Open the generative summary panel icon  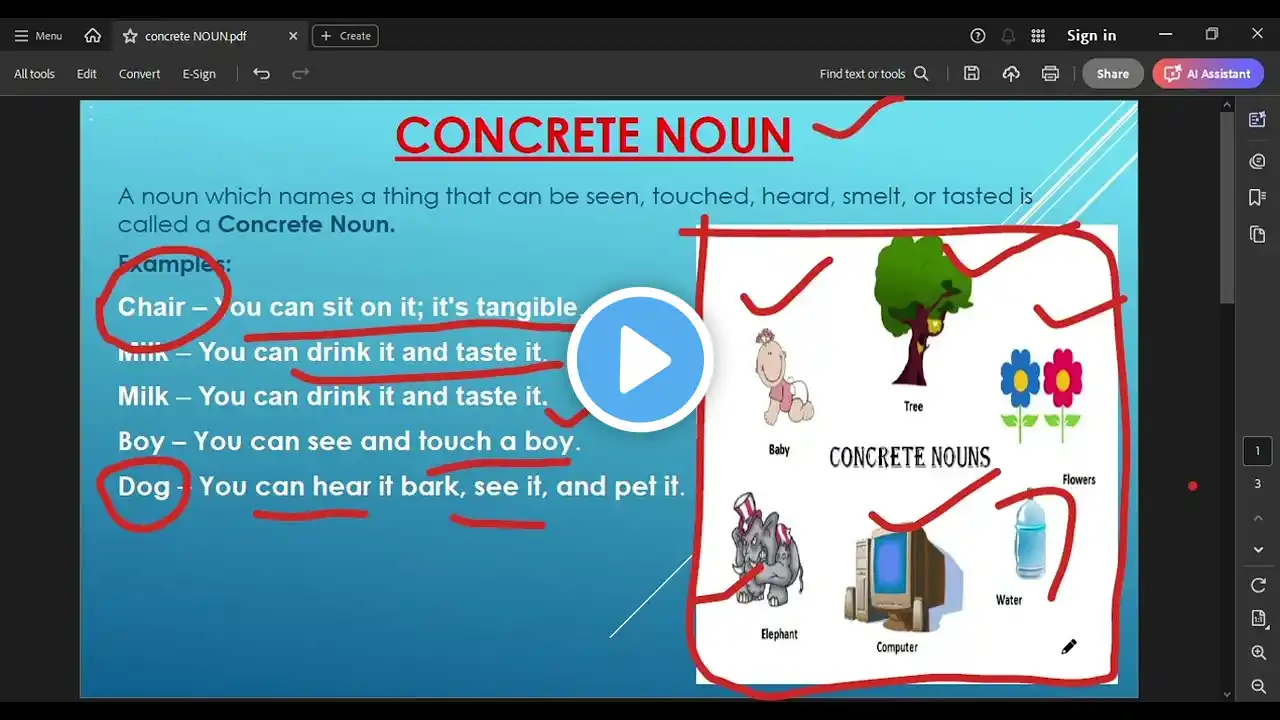tap(1258, 120)
